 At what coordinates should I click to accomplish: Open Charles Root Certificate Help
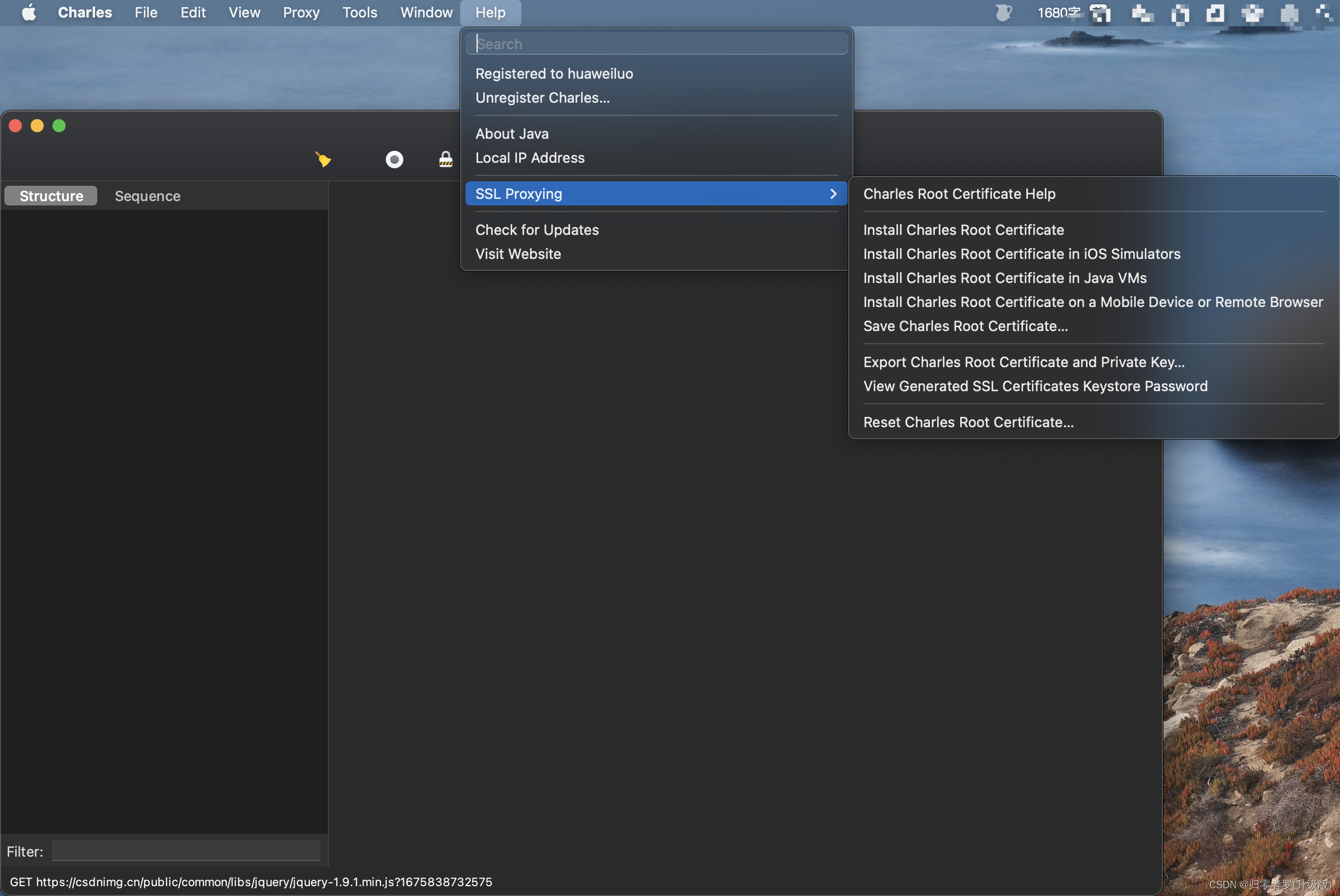coord(1094,194)
